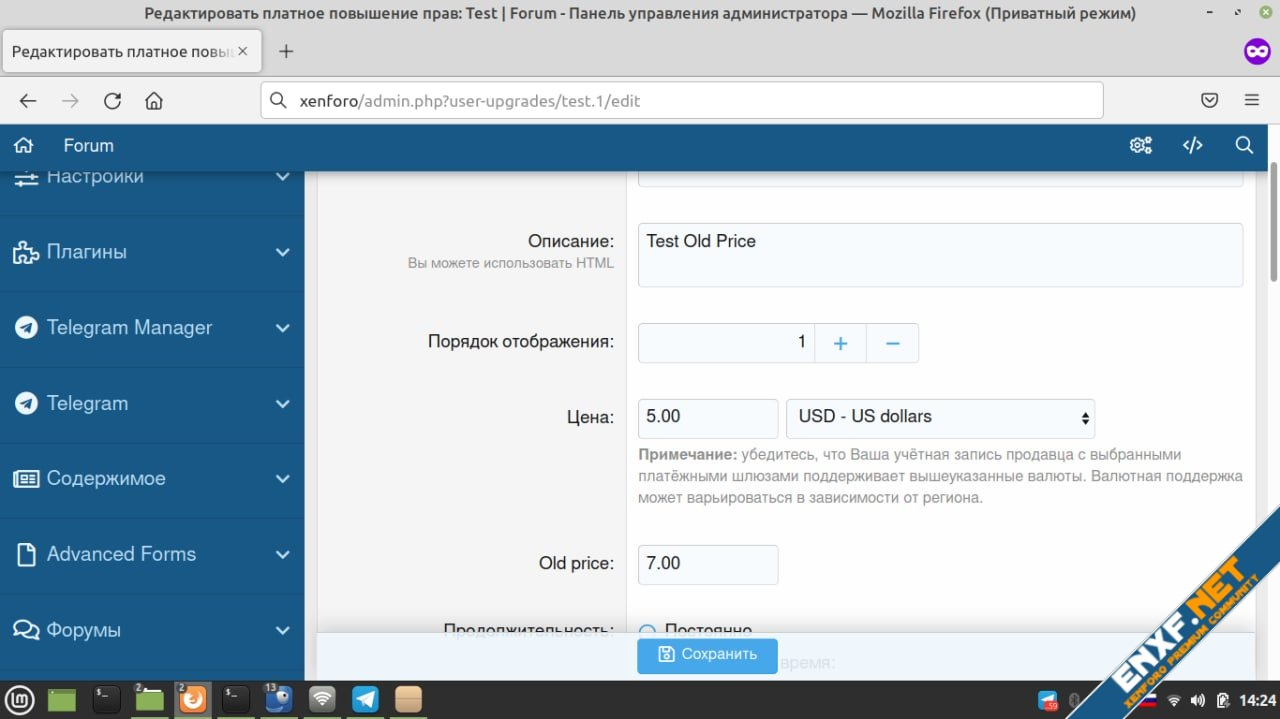
Task: Open Telegram from the taskbar
Action: 365,699
